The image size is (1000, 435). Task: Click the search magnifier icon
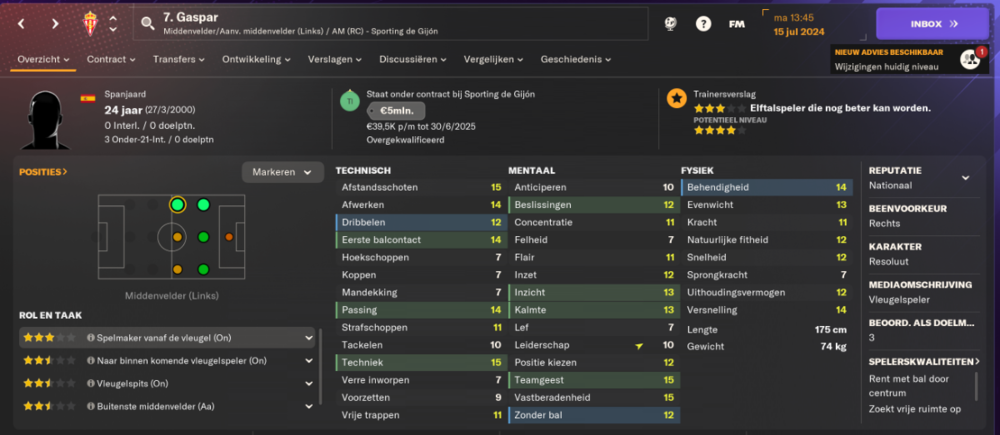coord(147,24)
